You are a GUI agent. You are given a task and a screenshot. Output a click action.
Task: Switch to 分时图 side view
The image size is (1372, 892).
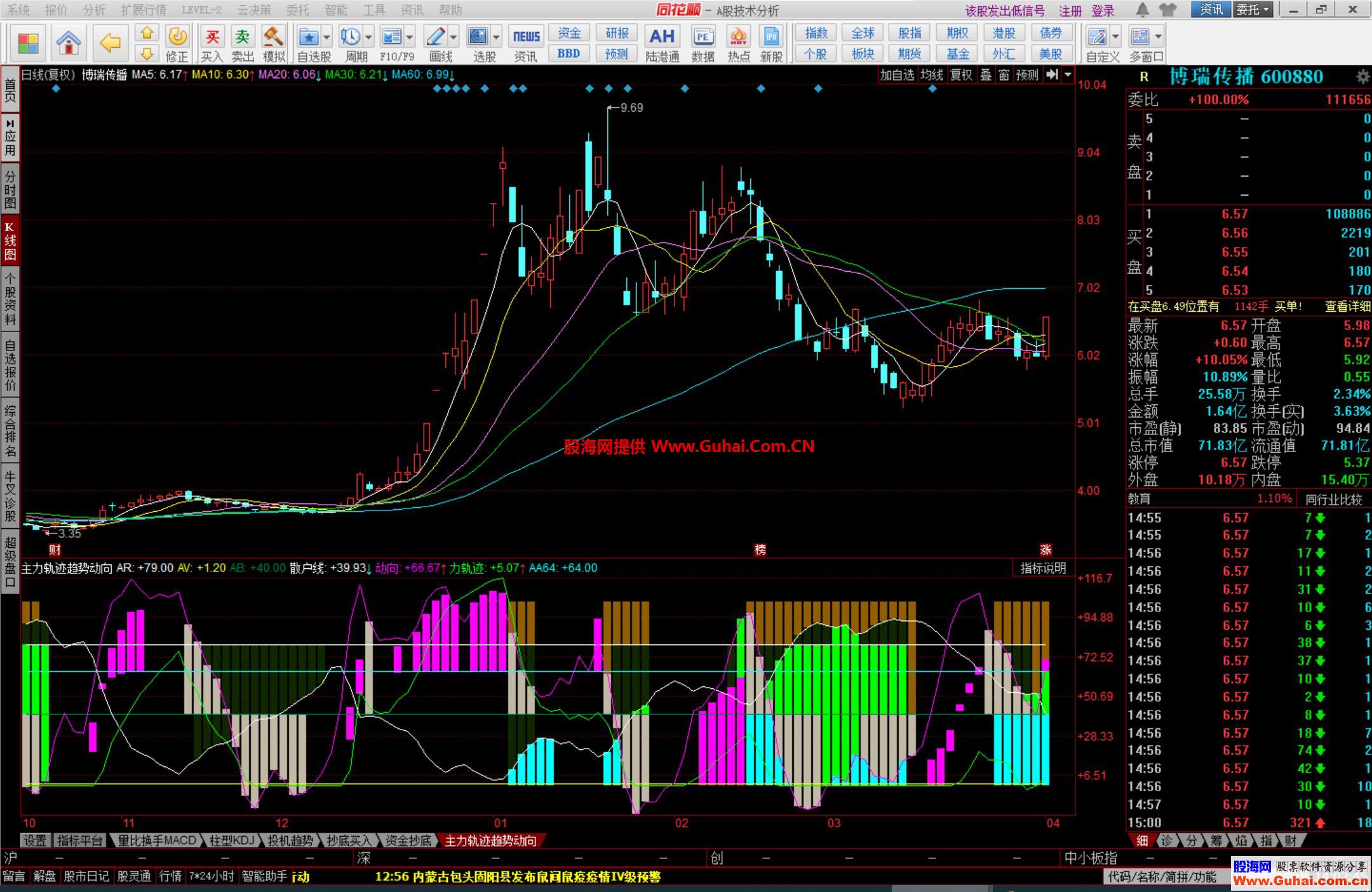[x=10, y=189]
